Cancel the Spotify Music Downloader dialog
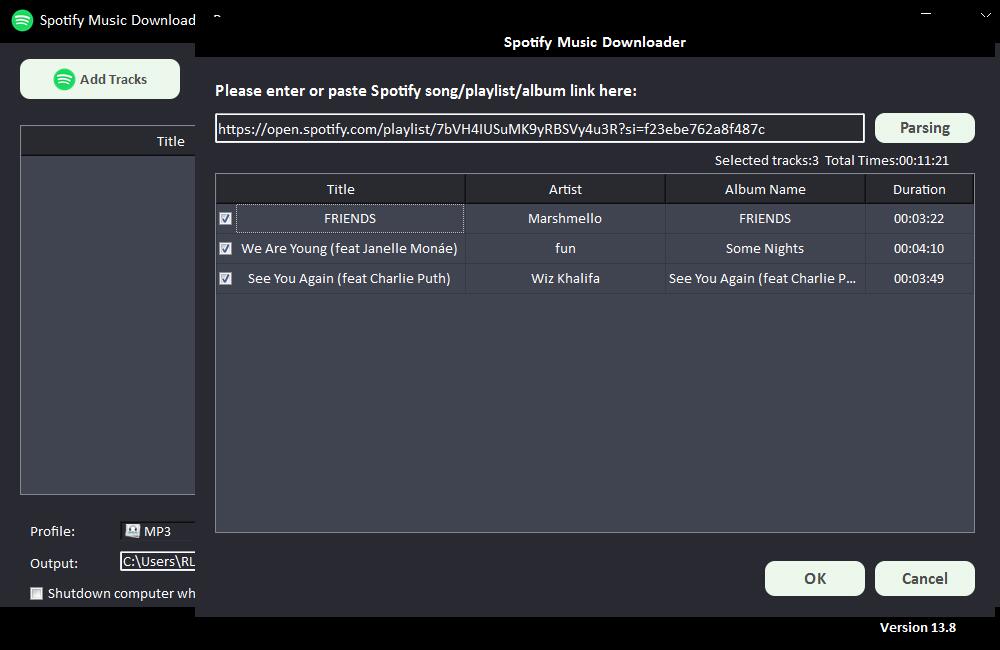 click(x=924, y=578)
